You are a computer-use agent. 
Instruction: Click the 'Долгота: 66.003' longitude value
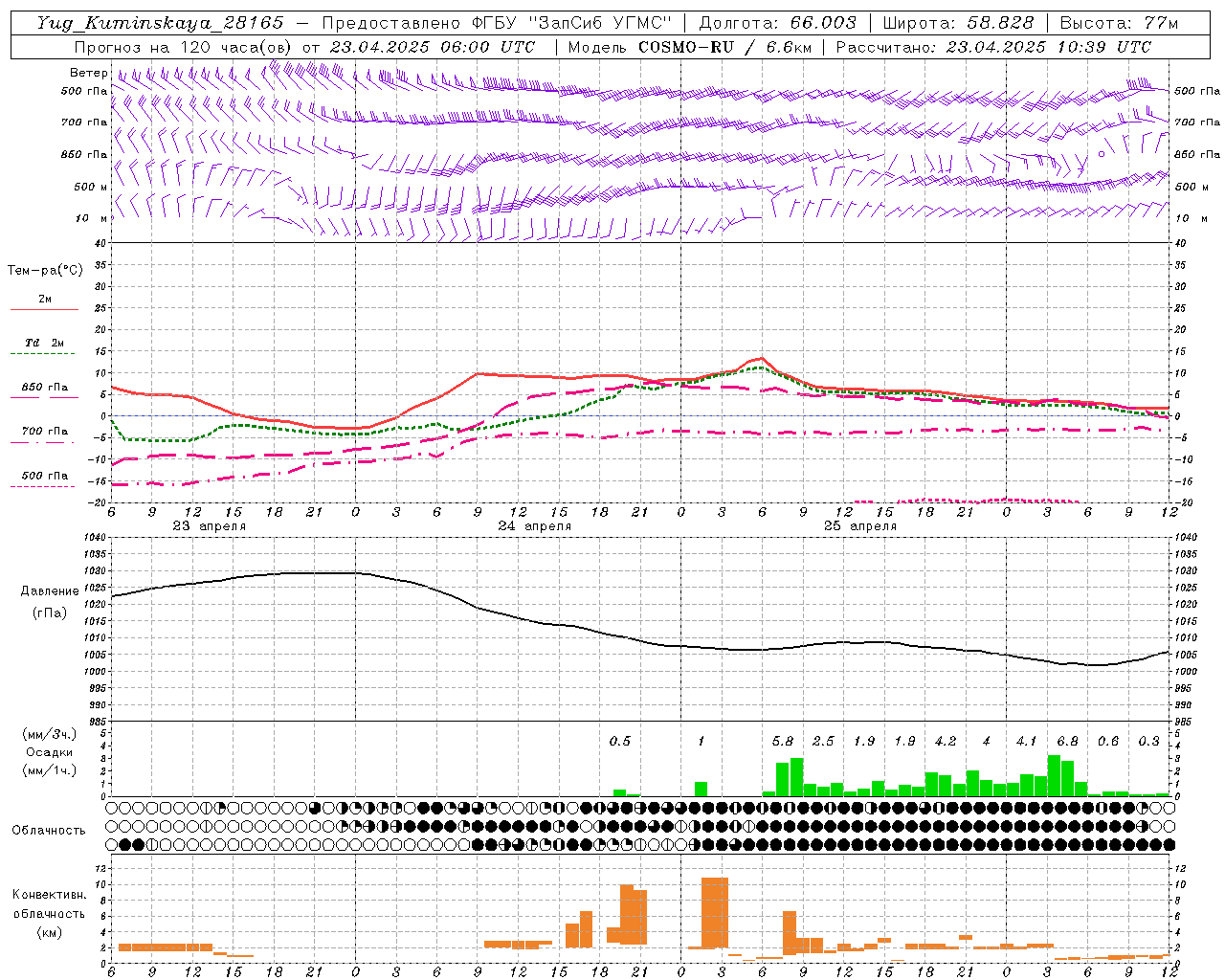pyautogui.click(x=777, y=23)
